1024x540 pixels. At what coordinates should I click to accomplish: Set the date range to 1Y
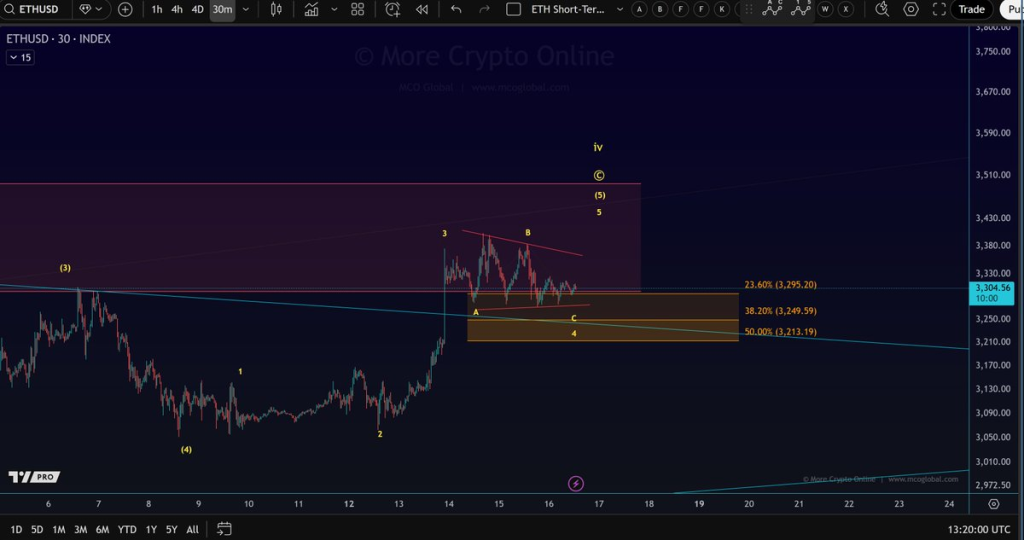tap(151, 530)
